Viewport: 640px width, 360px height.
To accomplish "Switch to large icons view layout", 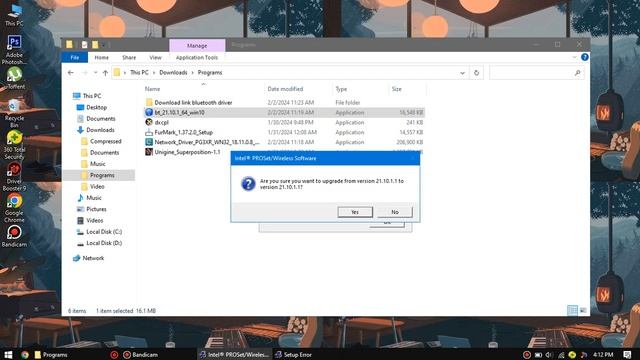I will click(x=583, y=311).
